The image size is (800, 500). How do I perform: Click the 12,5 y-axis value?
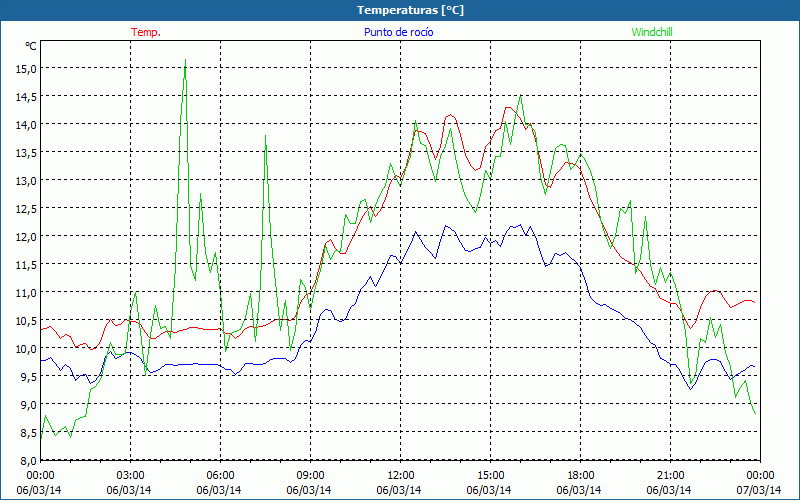click(x=26, y=209)
